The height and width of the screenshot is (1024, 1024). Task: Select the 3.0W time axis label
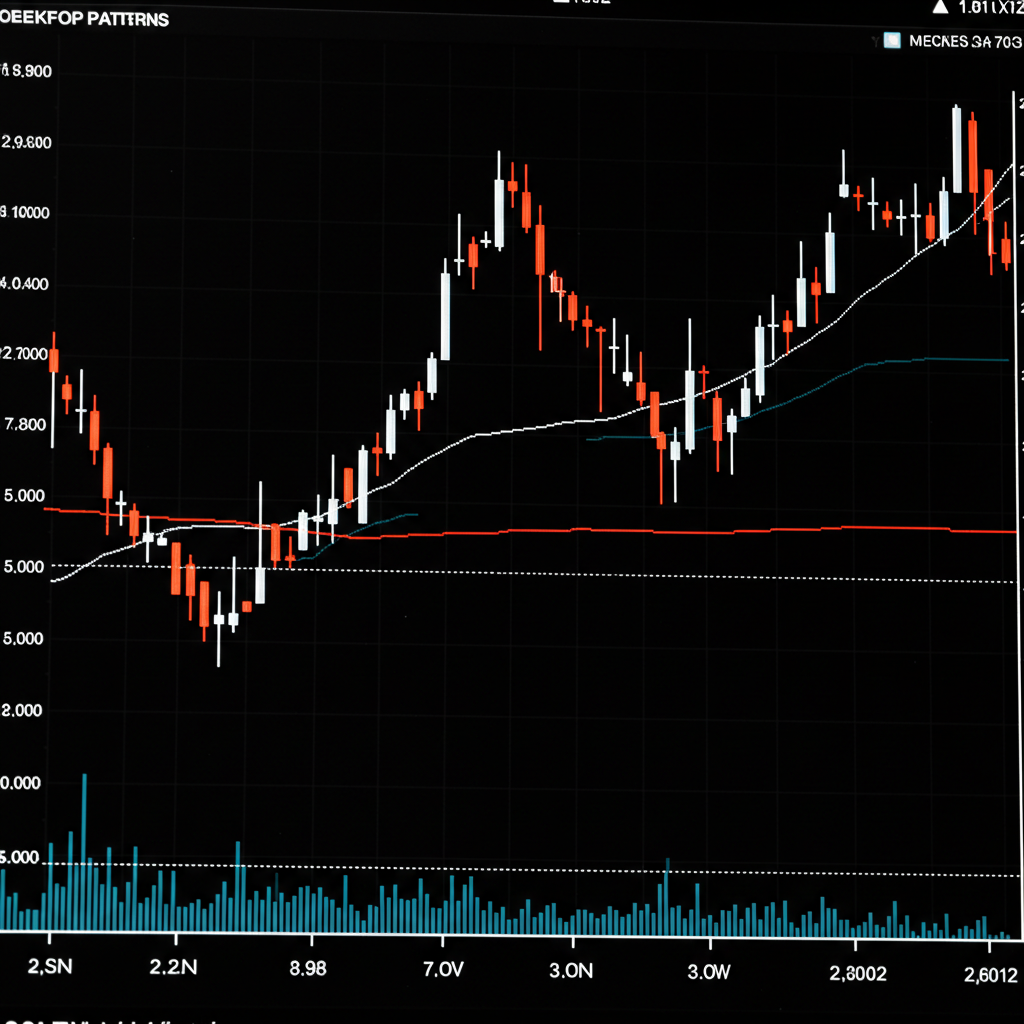point(709,972)
